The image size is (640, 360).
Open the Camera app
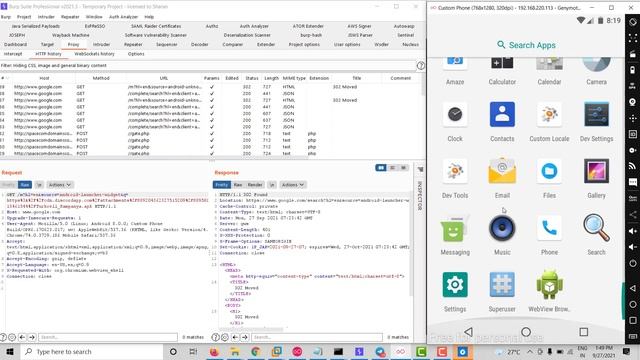596,70
